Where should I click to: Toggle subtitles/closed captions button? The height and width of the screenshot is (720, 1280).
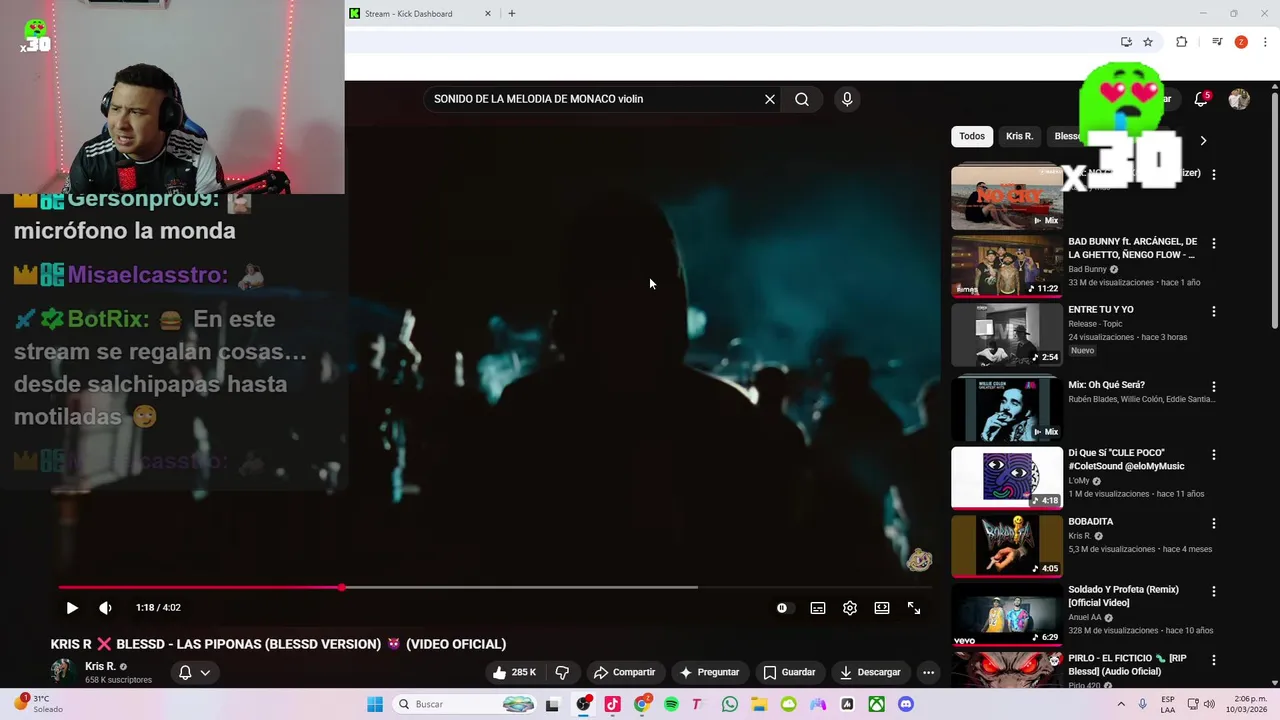818,608
